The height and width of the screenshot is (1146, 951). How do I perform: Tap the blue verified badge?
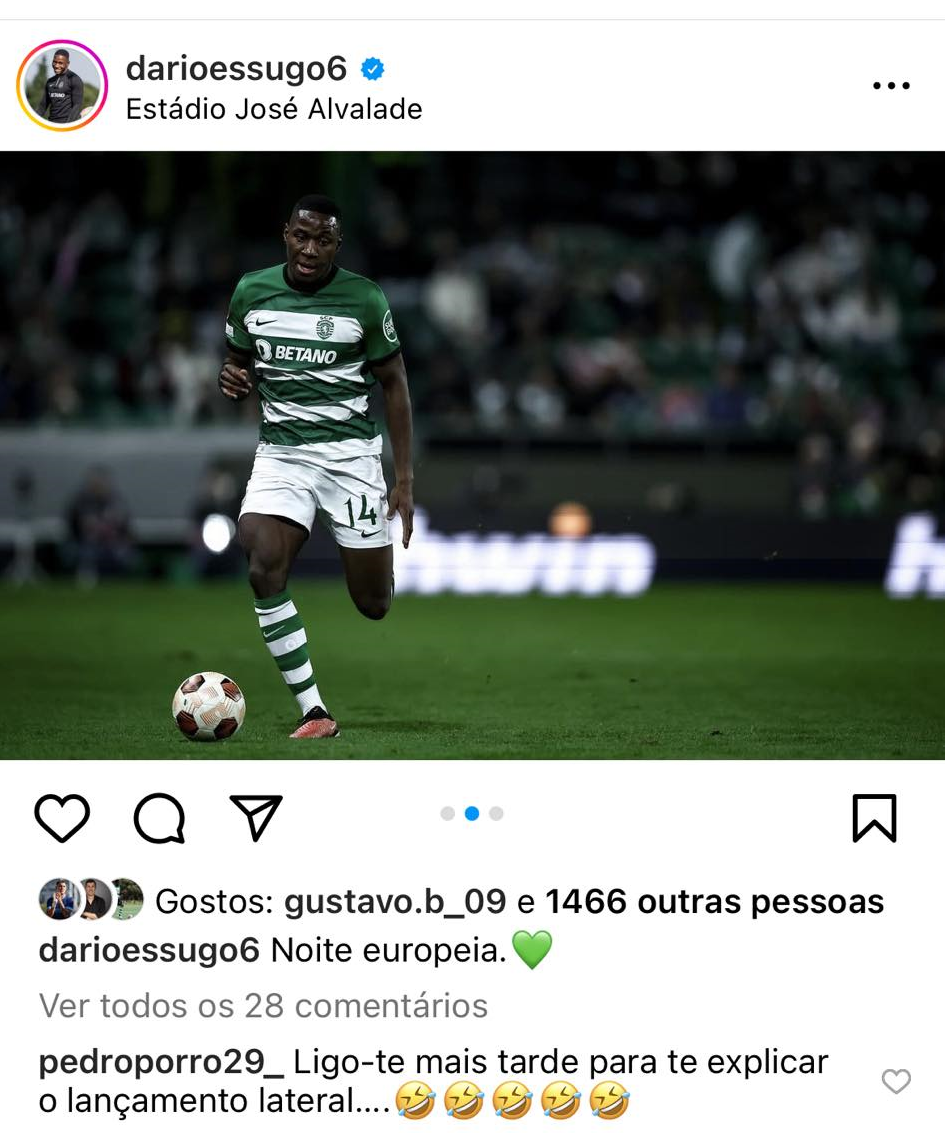(x=373, y=69)
